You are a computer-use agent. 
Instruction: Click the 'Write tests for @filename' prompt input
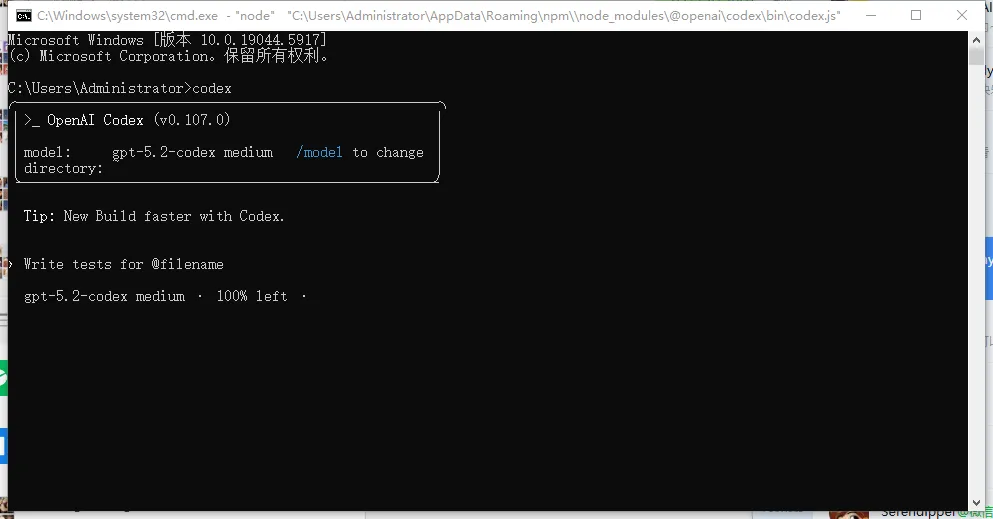123,265
